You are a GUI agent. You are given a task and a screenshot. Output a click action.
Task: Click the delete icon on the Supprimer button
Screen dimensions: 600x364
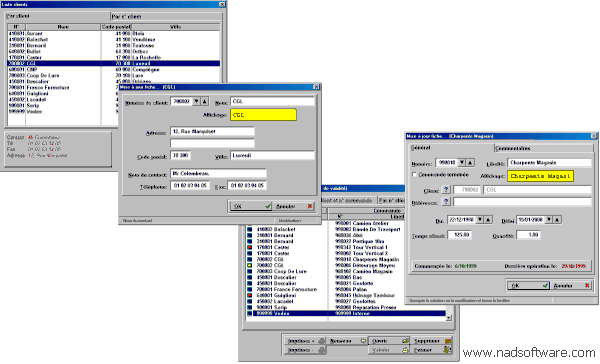click(448, 341)
